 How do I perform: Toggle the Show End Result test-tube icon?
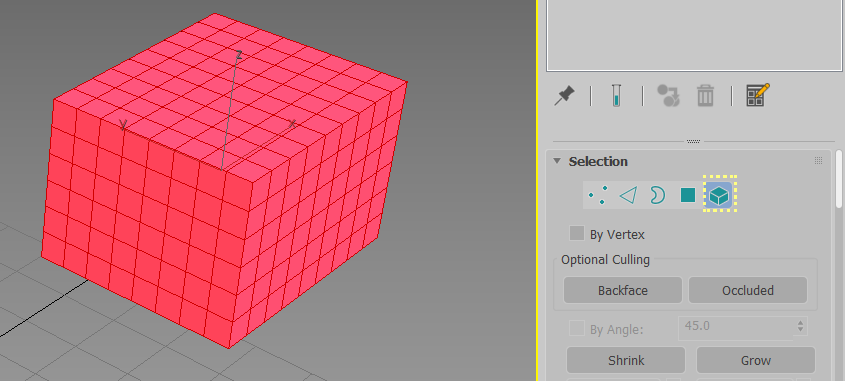[x=616, y=96]
